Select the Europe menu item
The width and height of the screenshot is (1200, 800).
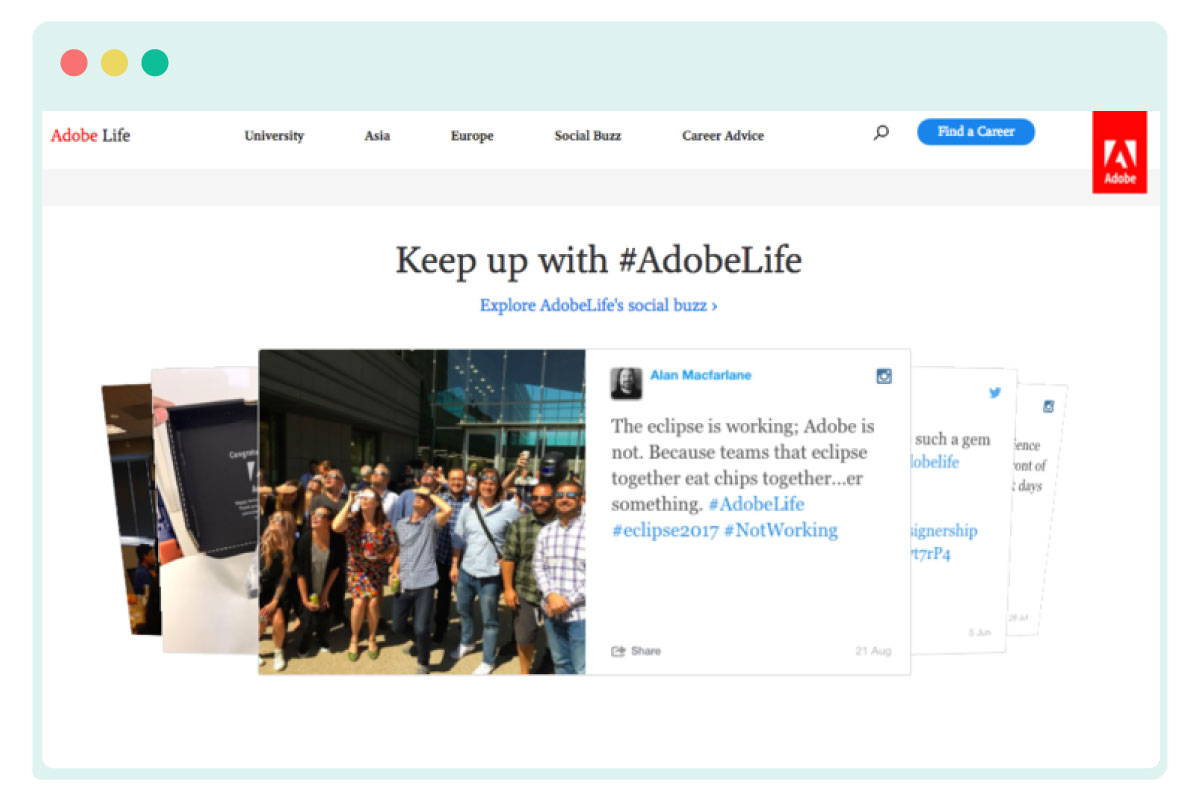[x=472, y=136]
